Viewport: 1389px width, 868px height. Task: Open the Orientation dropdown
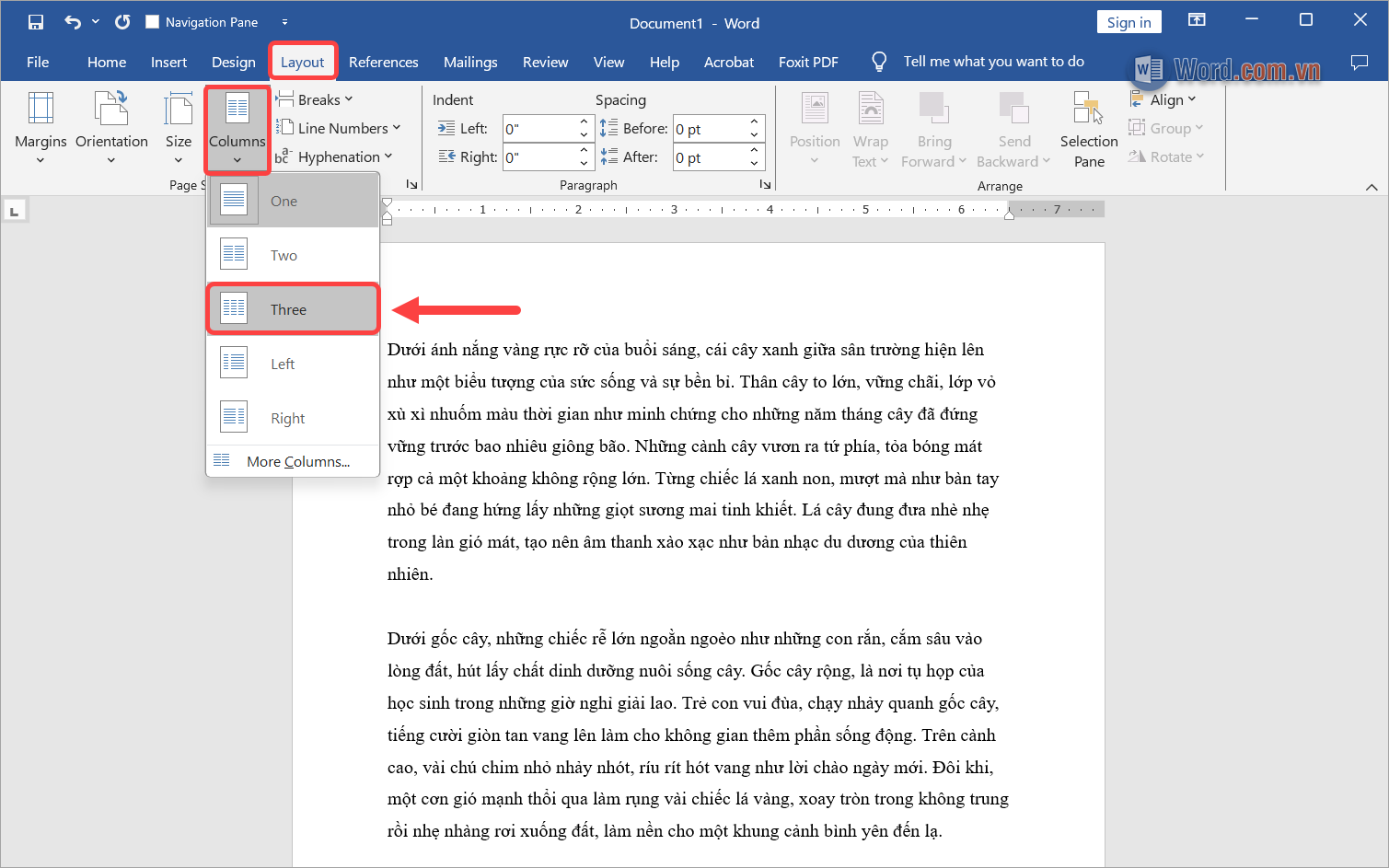click(111, 129)
